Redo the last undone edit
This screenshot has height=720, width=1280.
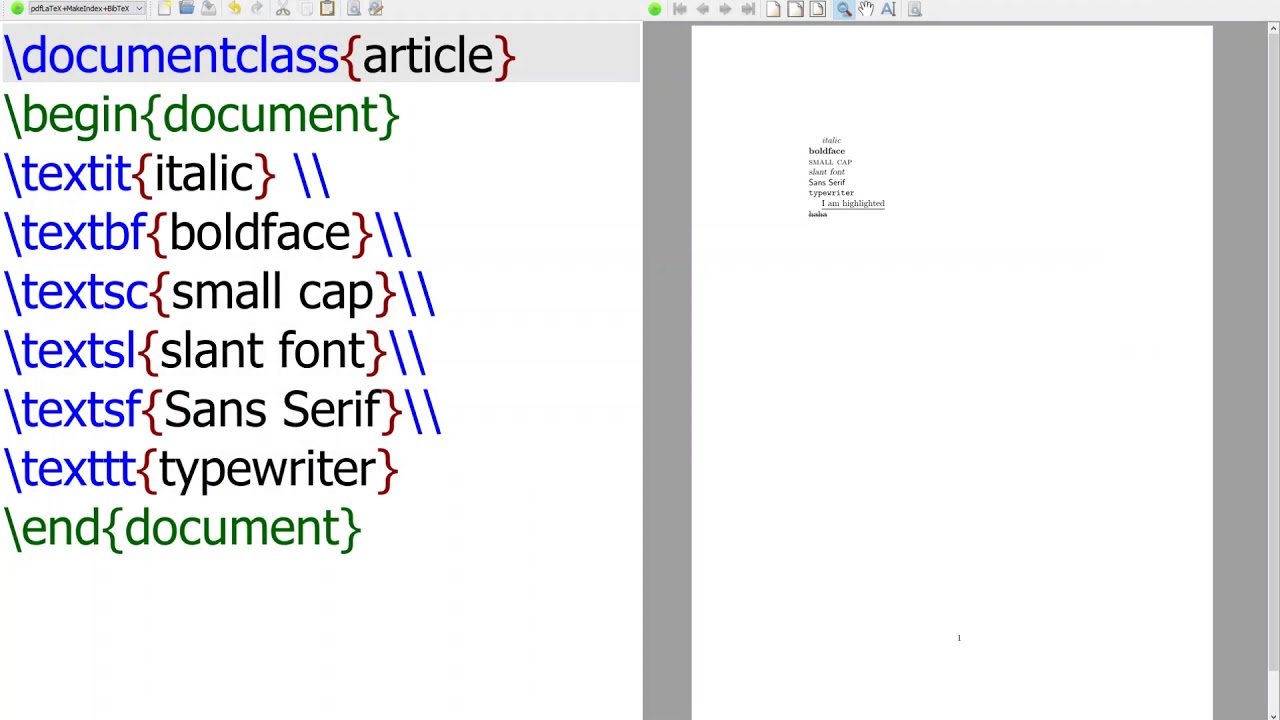click(256, 8)
